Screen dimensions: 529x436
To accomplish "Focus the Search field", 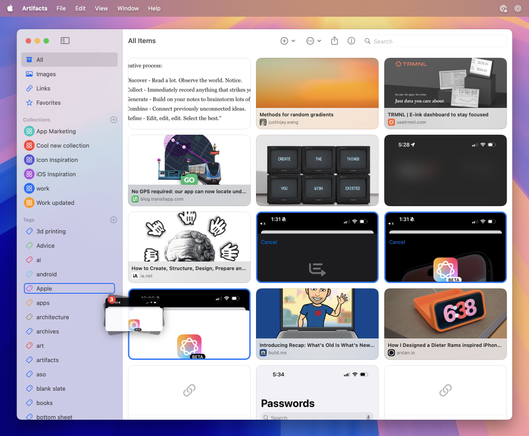I will (434, 41).
